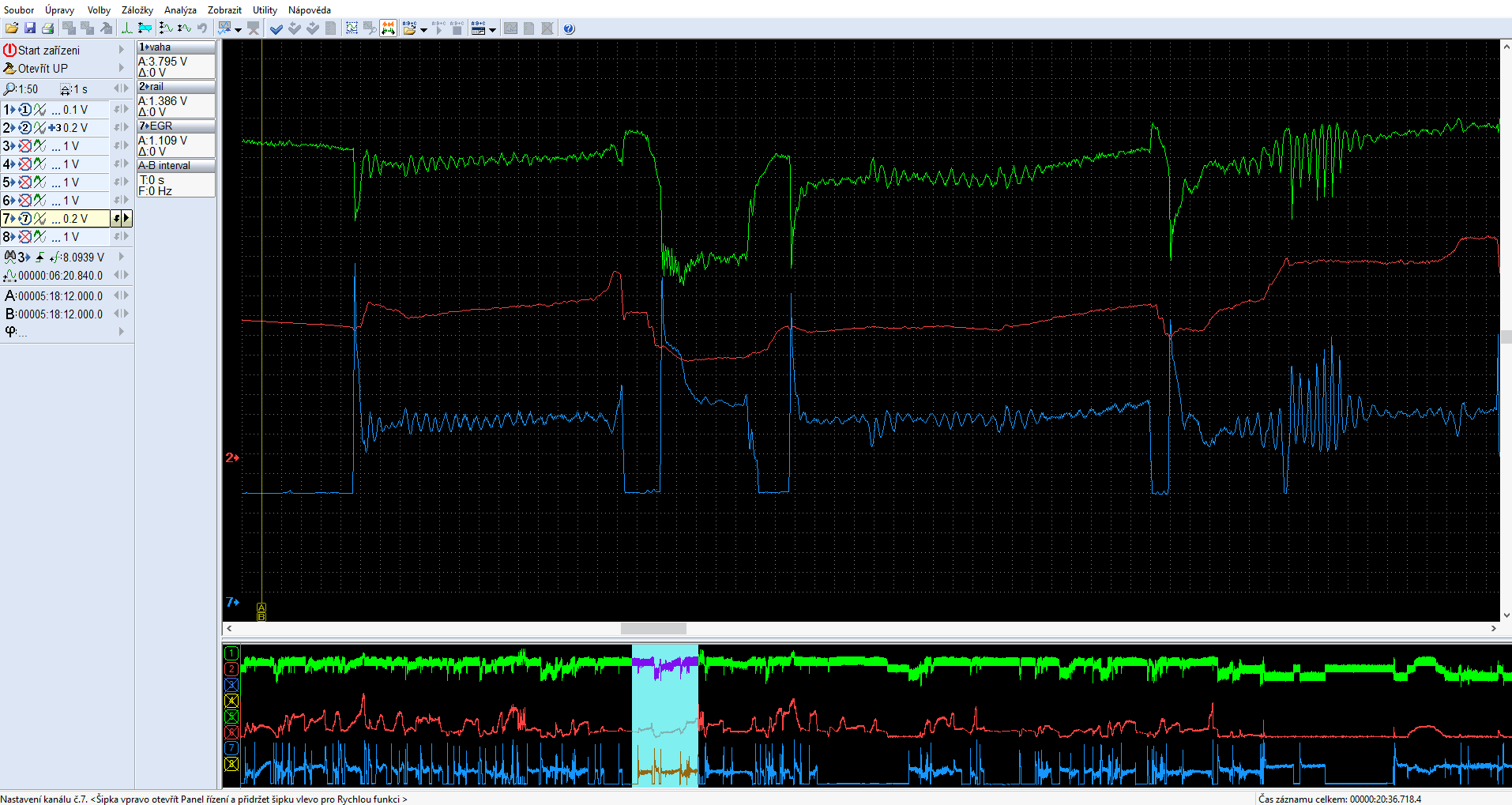Image resolution: width=1512 pixels, height=805 pixels.
Task: Click the printer icon in toolbar
Action: coord(47,28)
